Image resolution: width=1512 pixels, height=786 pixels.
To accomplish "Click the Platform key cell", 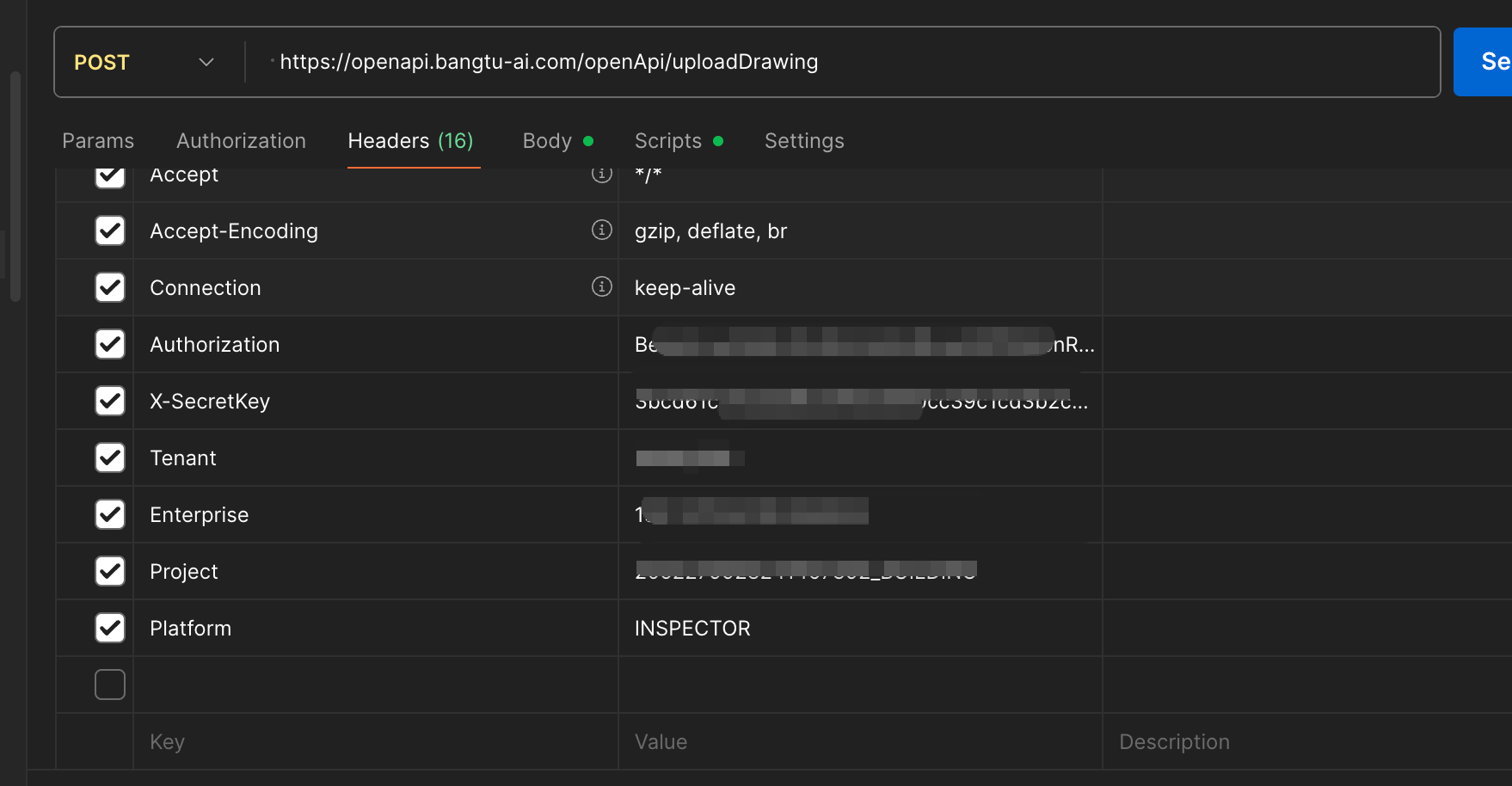I will coord(376,629).
